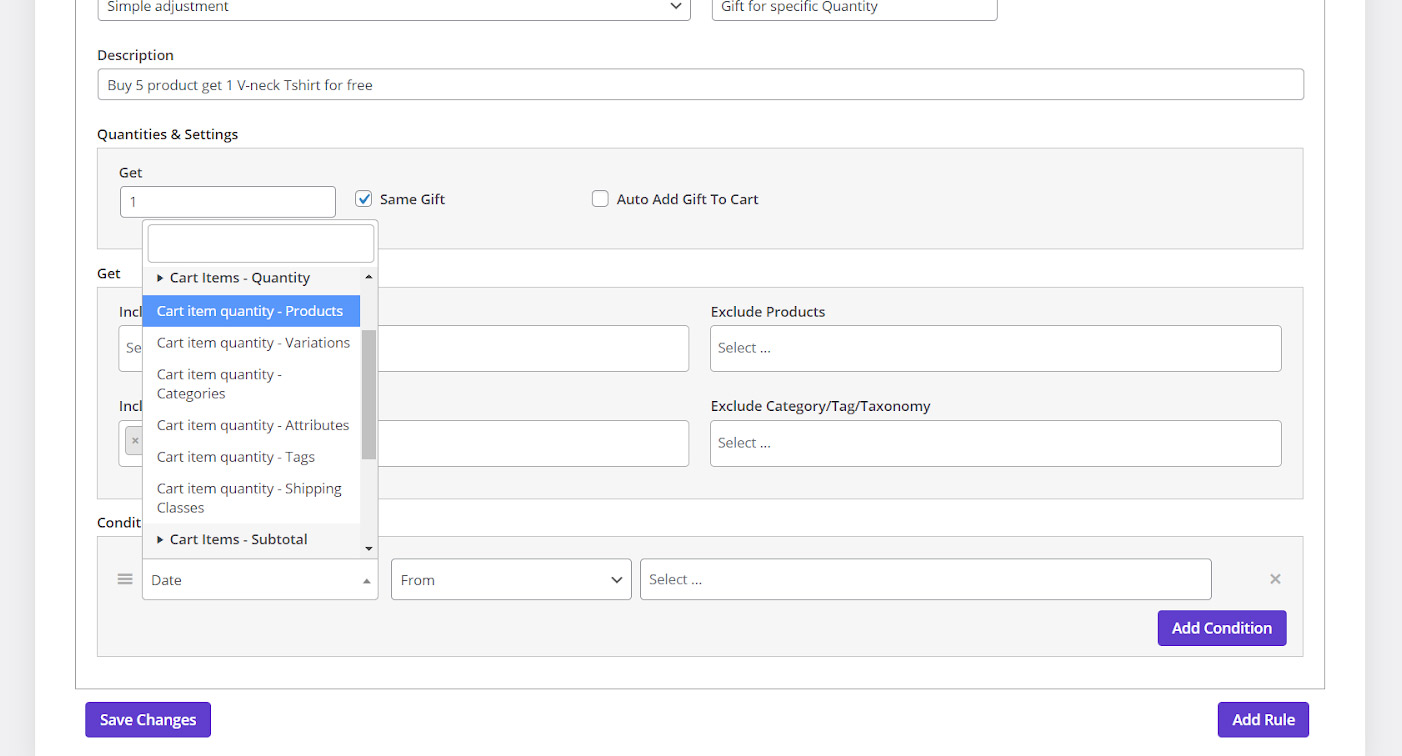
Task: Choose Cart item quantity - Shipping Classes
Action: coord(249,498)
